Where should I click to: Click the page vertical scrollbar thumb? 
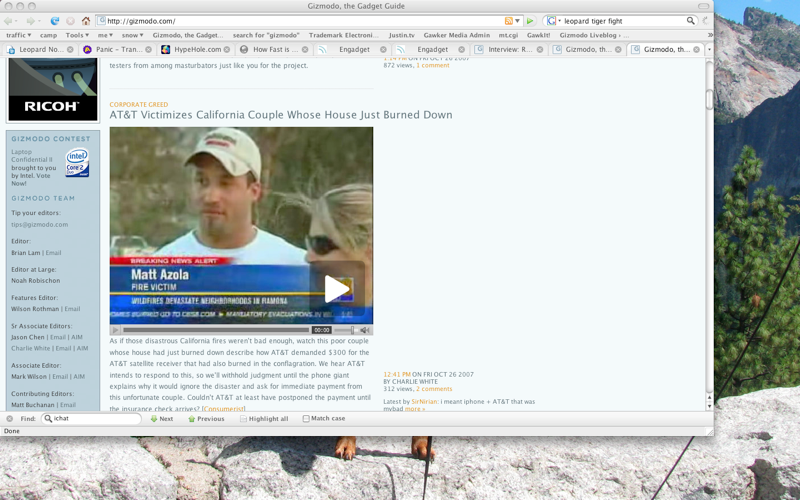[x=709, y=99]
